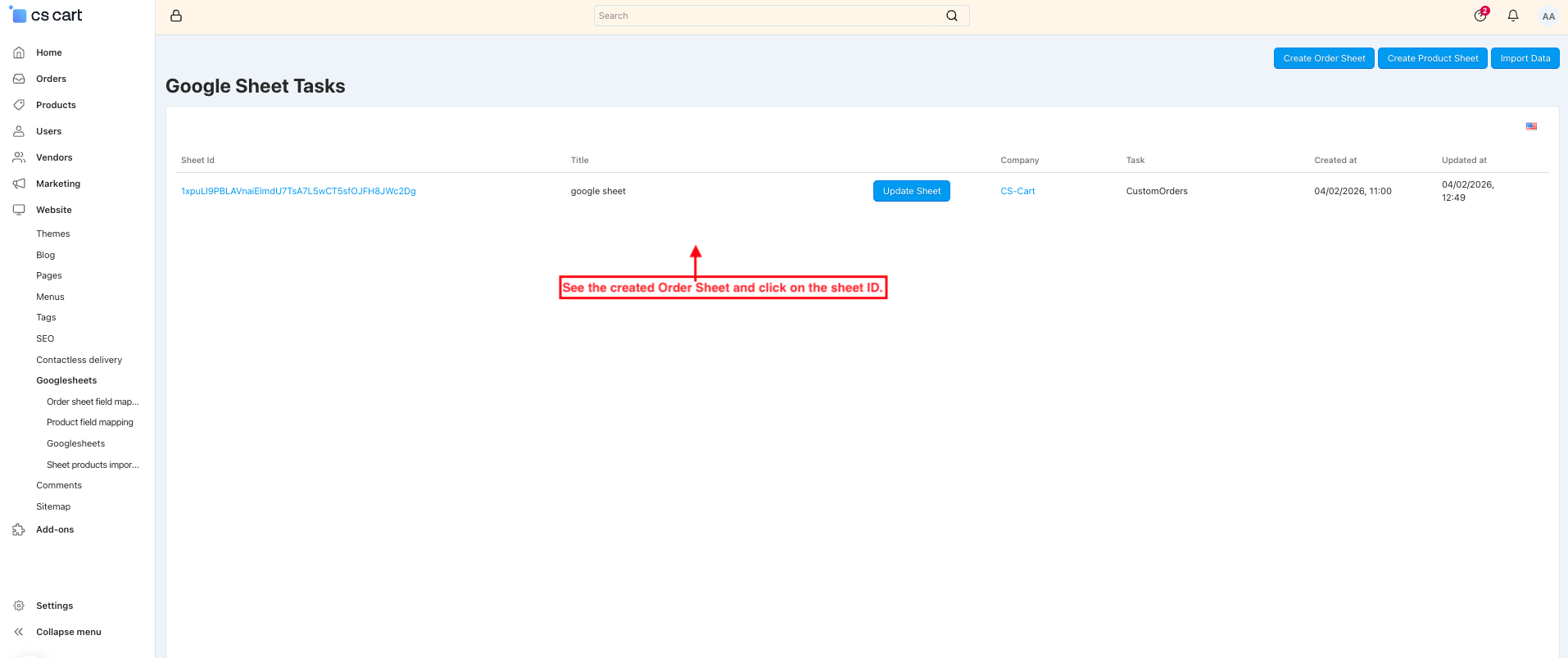The width and height of the screenshot is (1568, 658).
Task: Collapse the Website sidebar section
Action: 54,210
